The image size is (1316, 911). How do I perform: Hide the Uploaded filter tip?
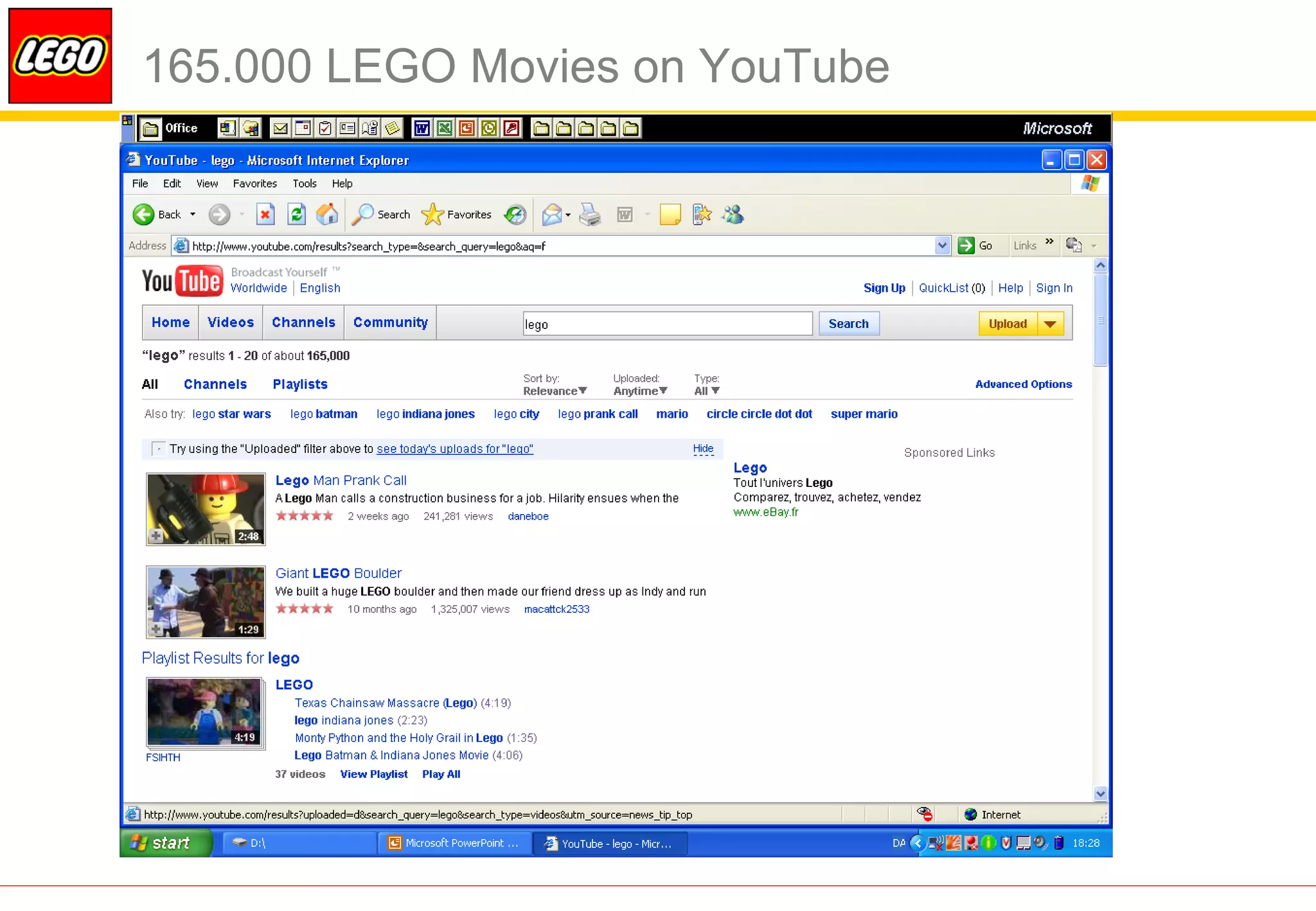[703, 448]
